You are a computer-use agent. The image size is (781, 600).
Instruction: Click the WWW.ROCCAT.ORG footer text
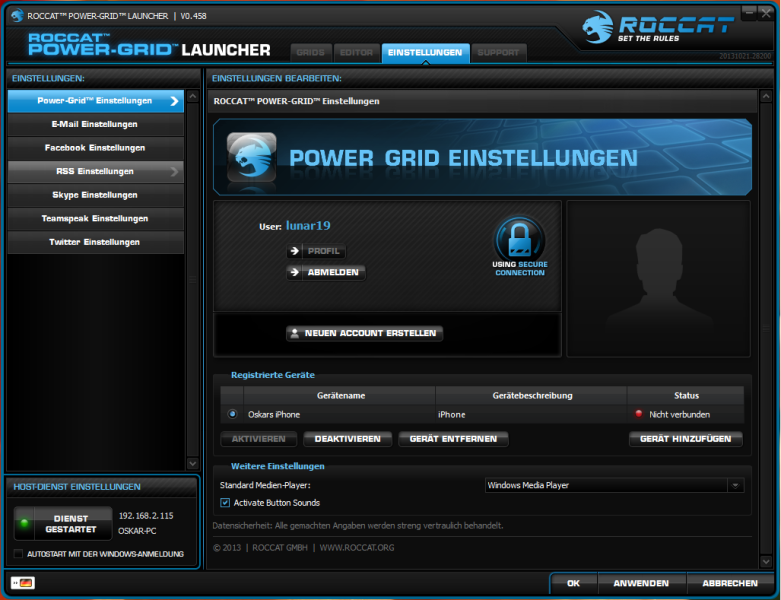(x=357, y=548)
